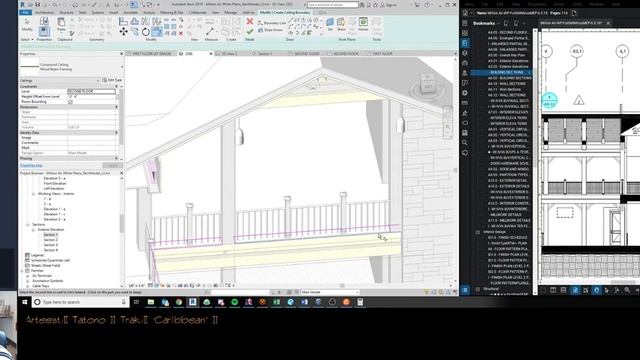Collapse the Constraints section in Properties

coord(117,87)
